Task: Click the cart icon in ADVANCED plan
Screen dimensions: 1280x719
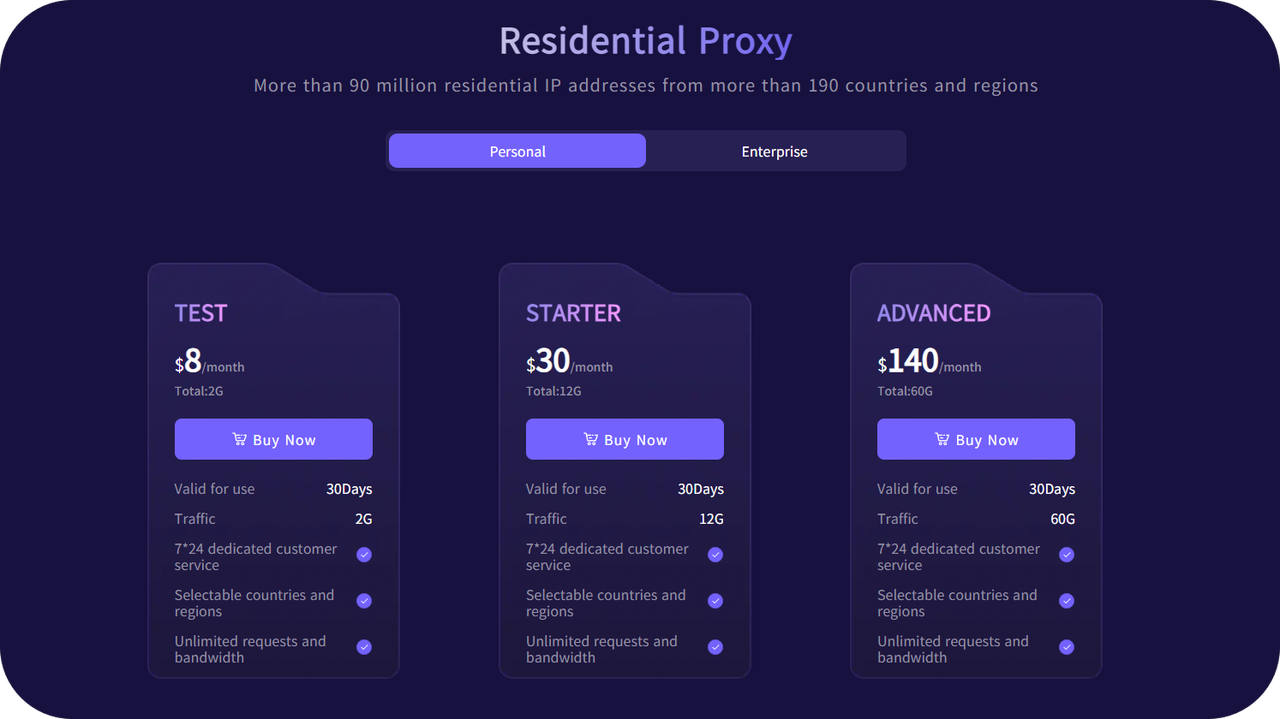Action: [x=942, y=439]
